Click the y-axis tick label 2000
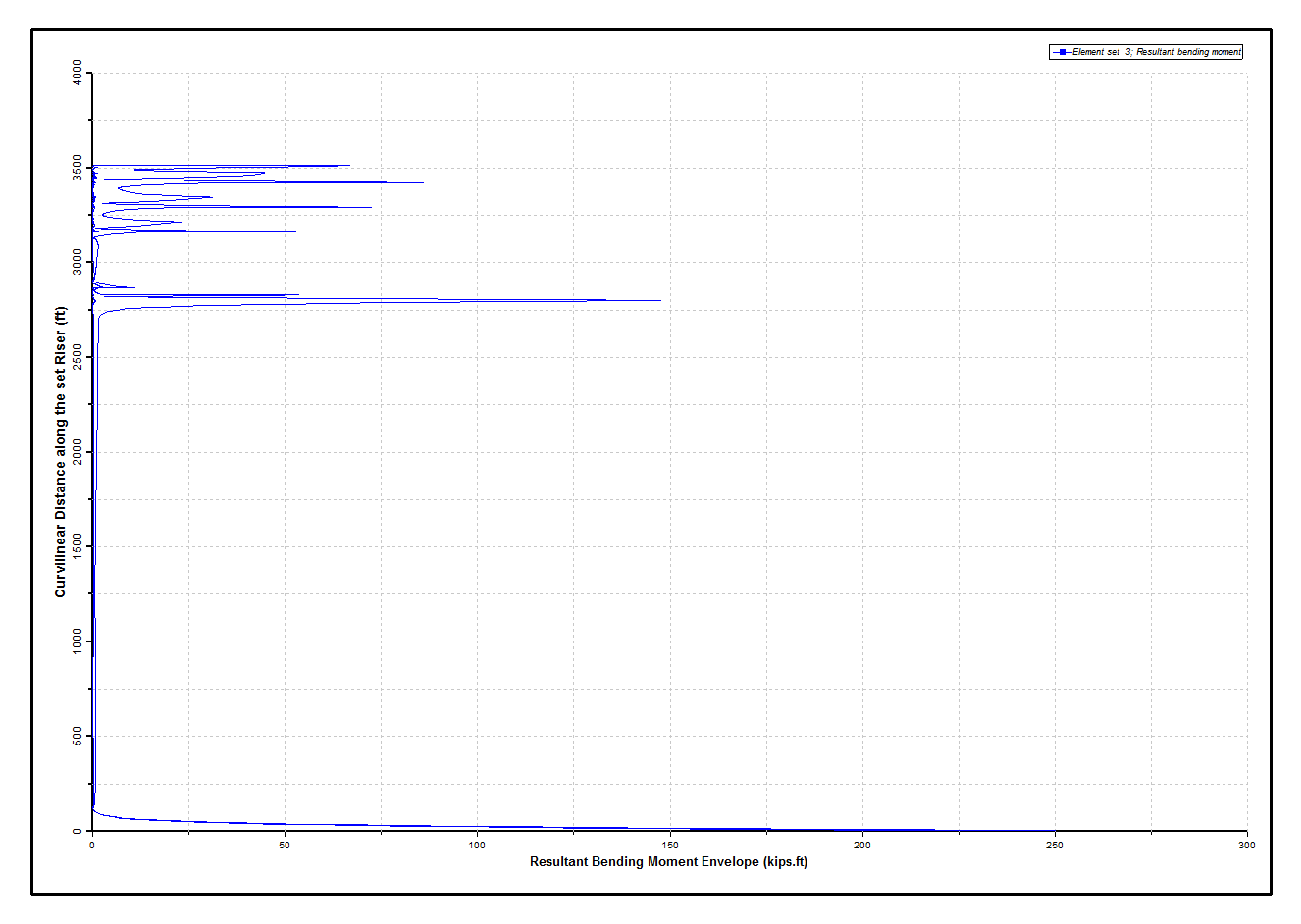1301x924 pixels. coord(78,452)
